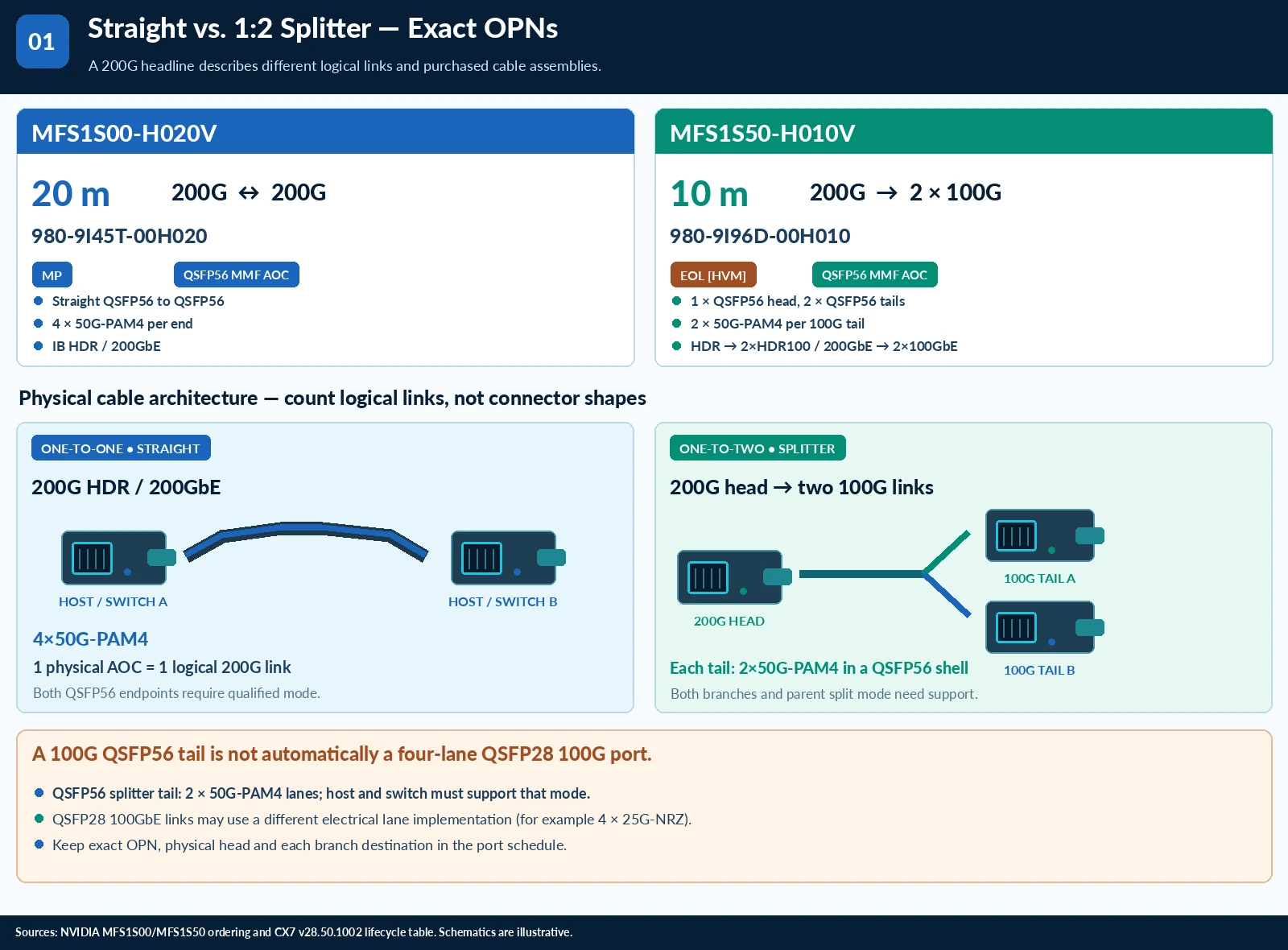Click part number 980-9I45T-00H020
Screen dimensions: 1288x950
[x=119, y=236]
